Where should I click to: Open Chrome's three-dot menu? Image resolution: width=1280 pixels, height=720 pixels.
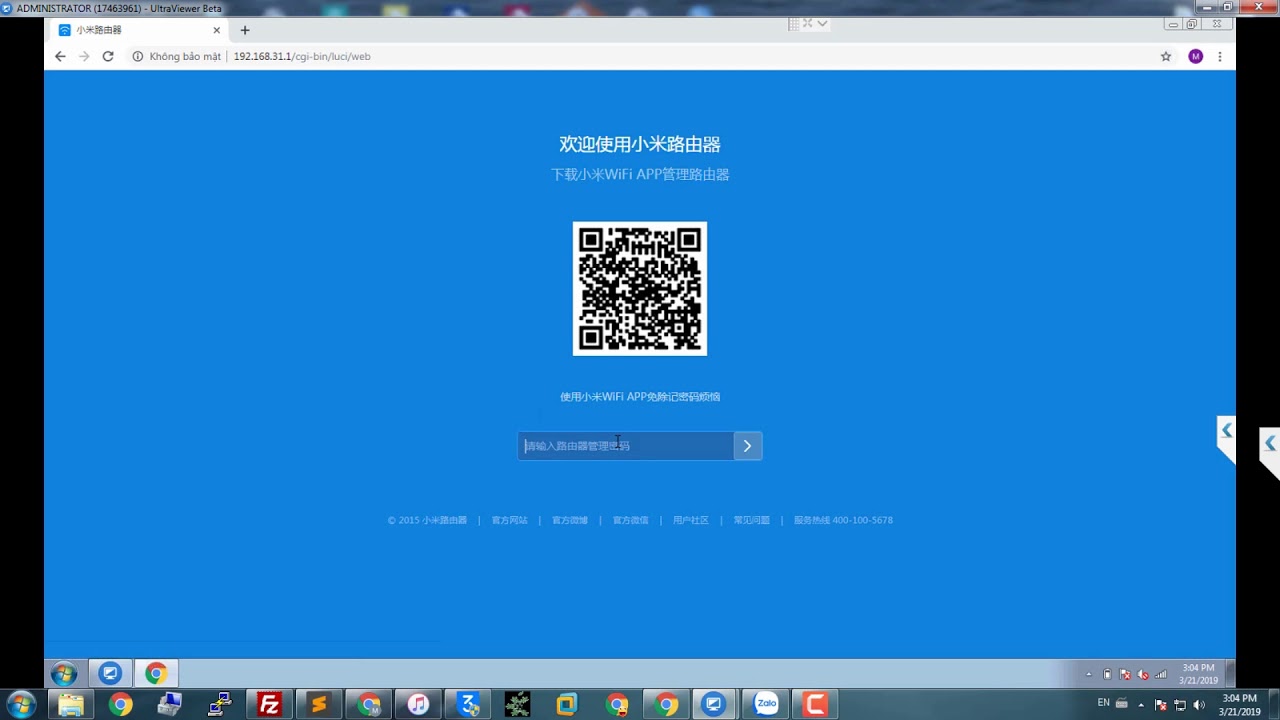1220,57
